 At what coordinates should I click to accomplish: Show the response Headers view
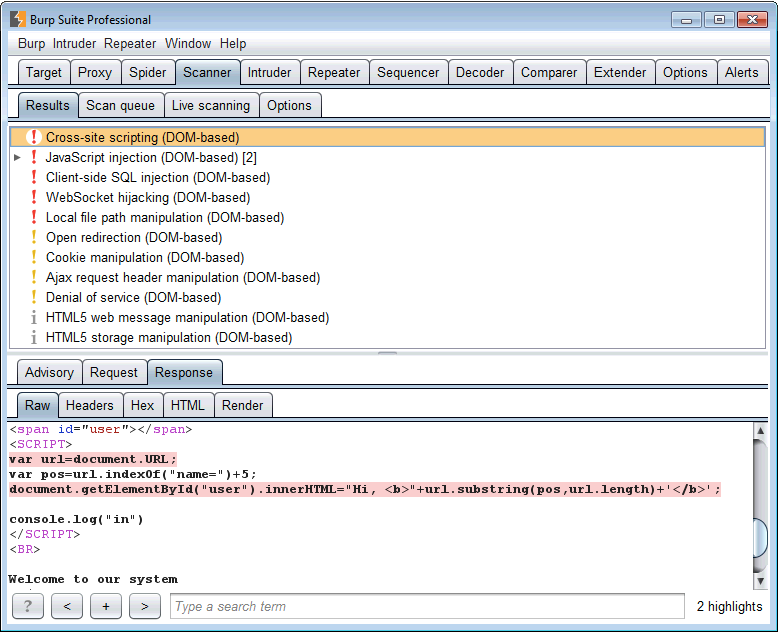[x=90, y=405]
